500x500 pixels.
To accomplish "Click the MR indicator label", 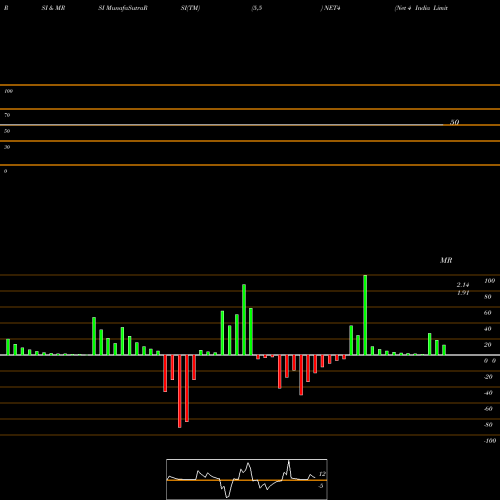I will [x=446, y=260].
